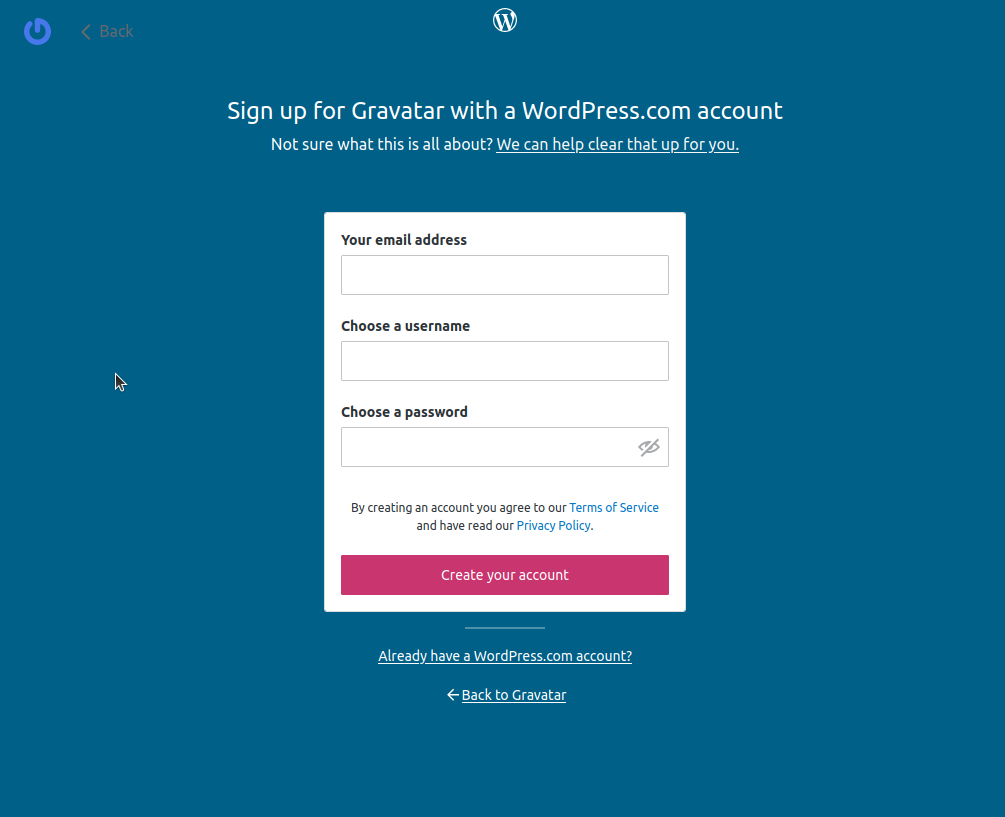Screen dimensions: 1005x817
Task: Follow the Back to Gravatar link
Action: 514,695
